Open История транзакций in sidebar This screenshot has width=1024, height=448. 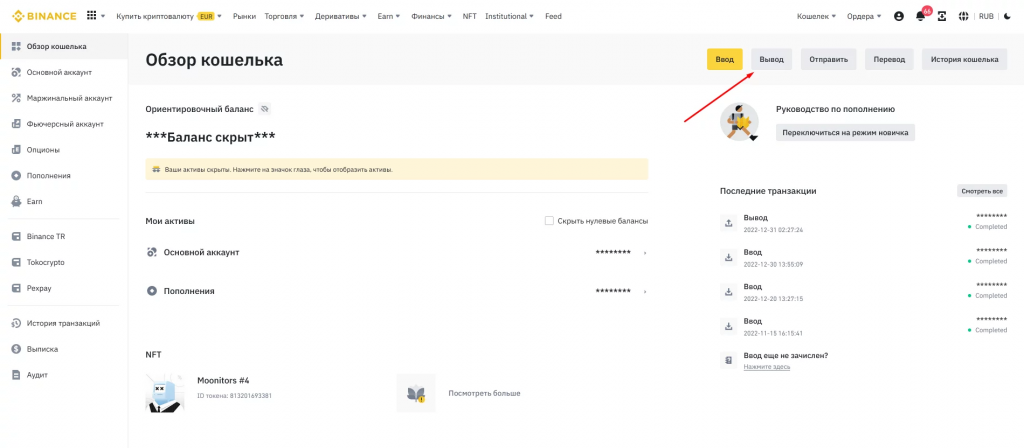62,323
